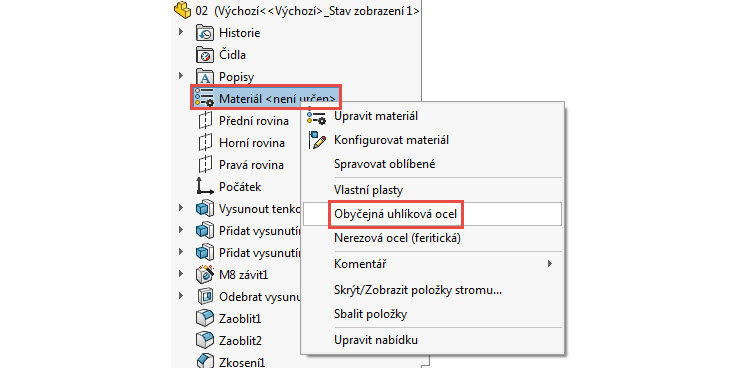The height and width of the screenshot is (368, 750).
Task: Select the Zaoblit1 label
Action: [x=240, y=318]
